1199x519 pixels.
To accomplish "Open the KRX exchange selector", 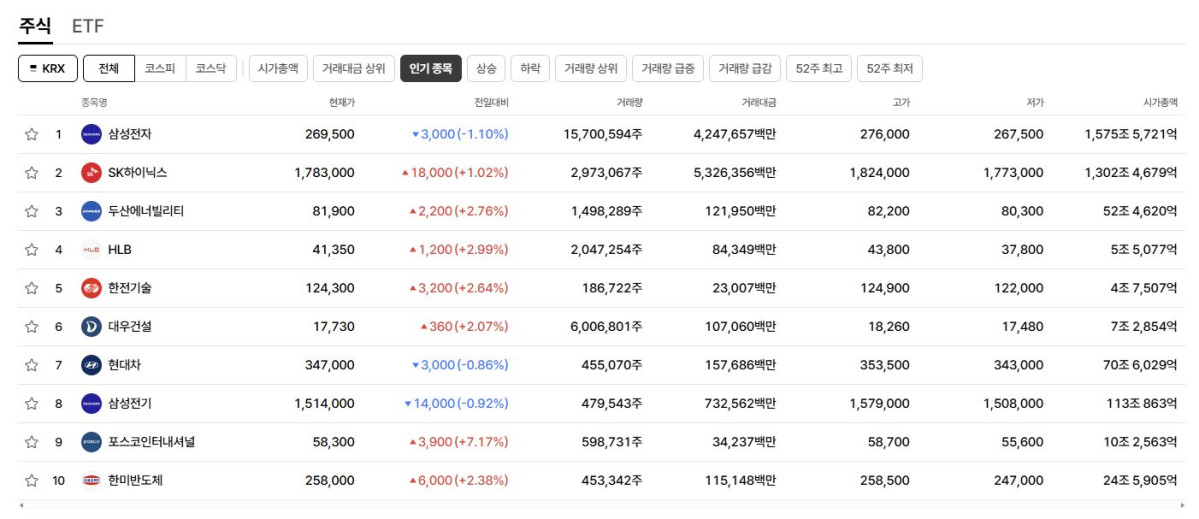I will (47, 68).
